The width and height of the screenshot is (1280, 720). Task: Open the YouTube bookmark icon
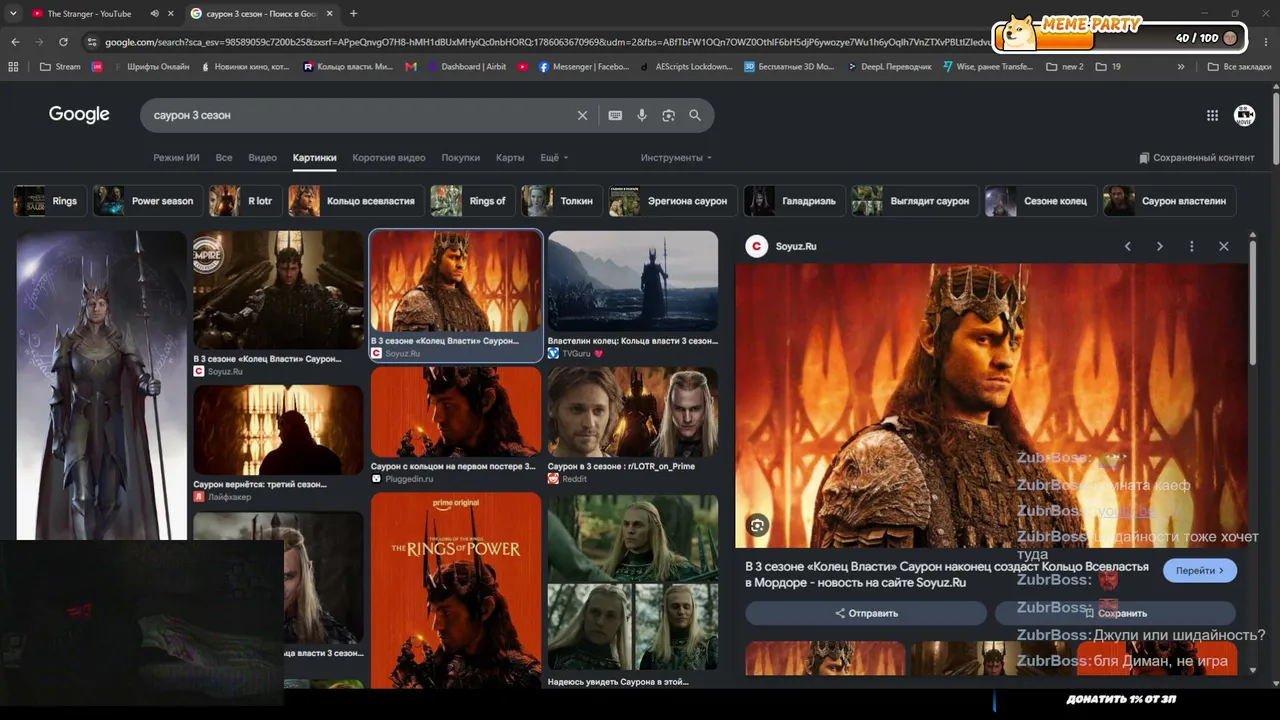522,67
